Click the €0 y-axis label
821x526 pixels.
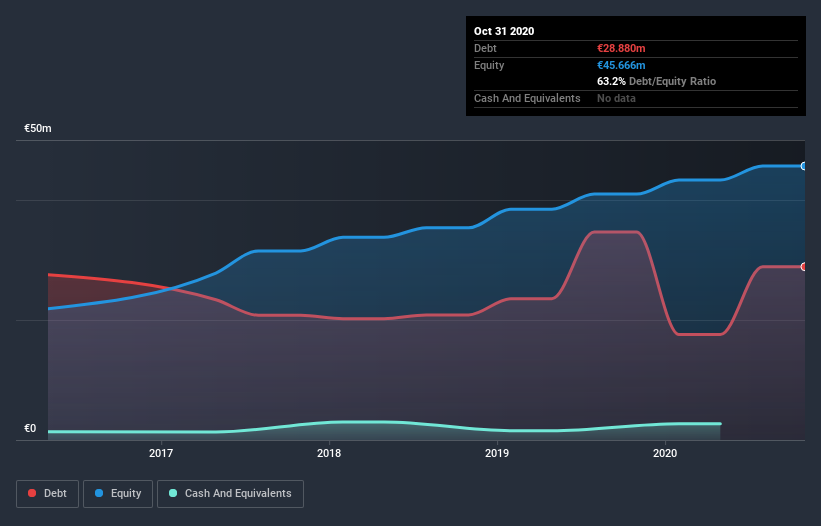[30, 428]
